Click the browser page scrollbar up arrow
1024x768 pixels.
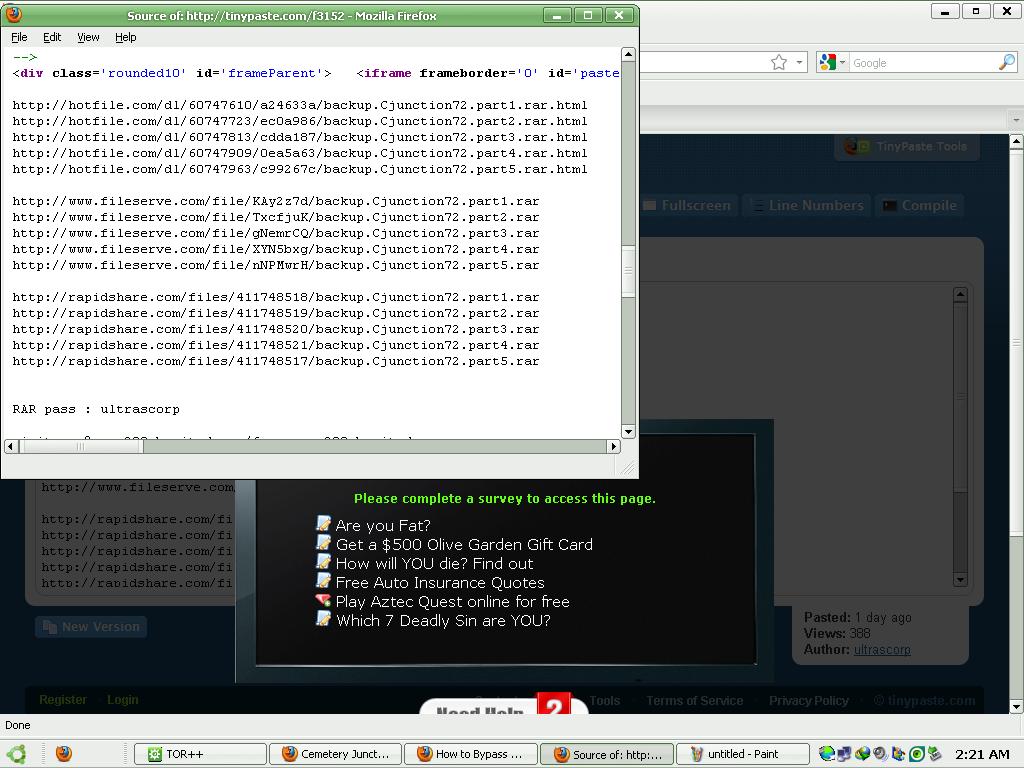pyautogui.click(x=1016, y=140)
